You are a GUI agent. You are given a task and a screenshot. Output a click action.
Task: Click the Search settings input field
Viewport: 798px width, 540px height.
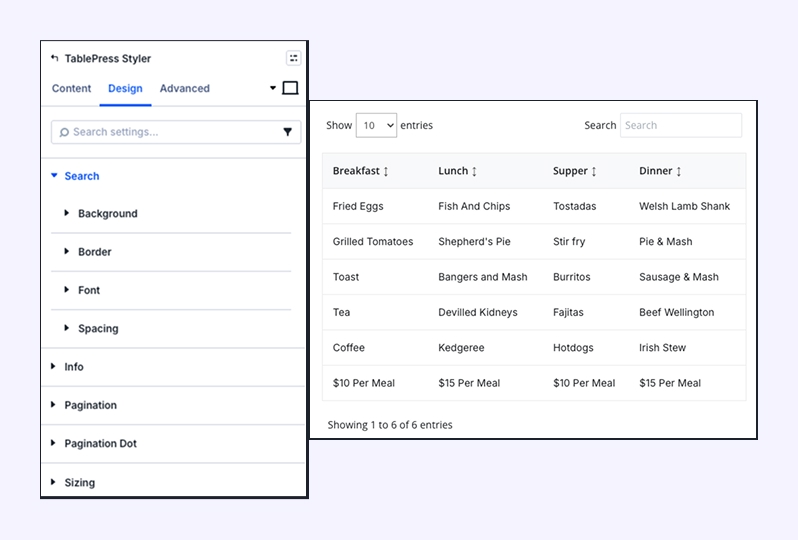click(x=165, y=132)
